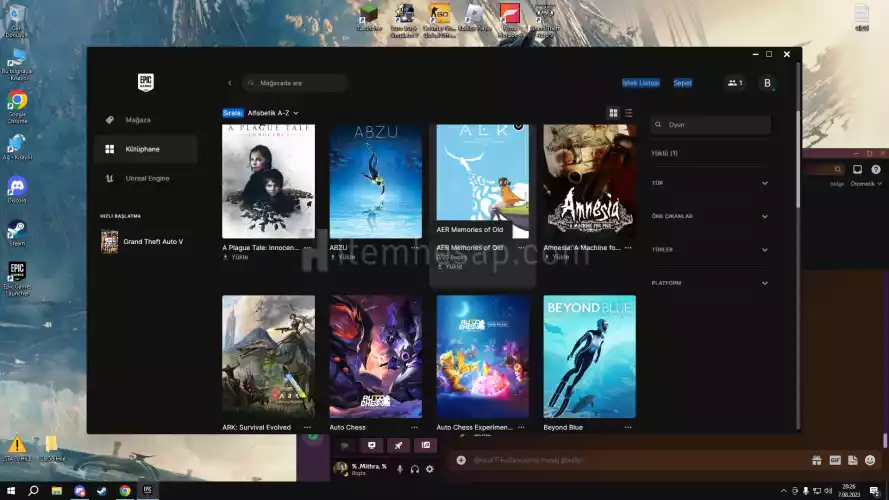This screenshot has width=889, height=500.
Task: Open the Mağaza store page
Action: point(137,120)
